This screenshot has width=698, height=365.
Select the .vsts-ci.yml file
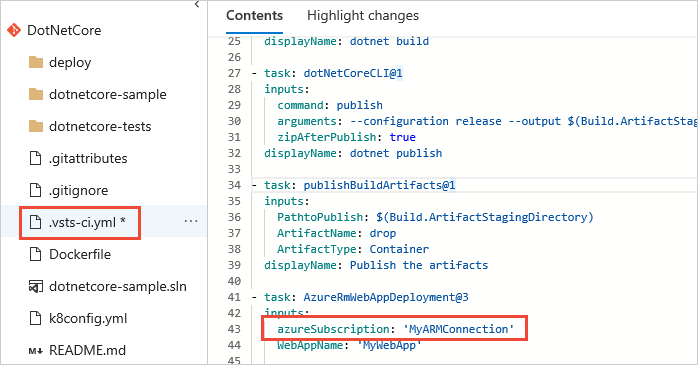(87, 222)
